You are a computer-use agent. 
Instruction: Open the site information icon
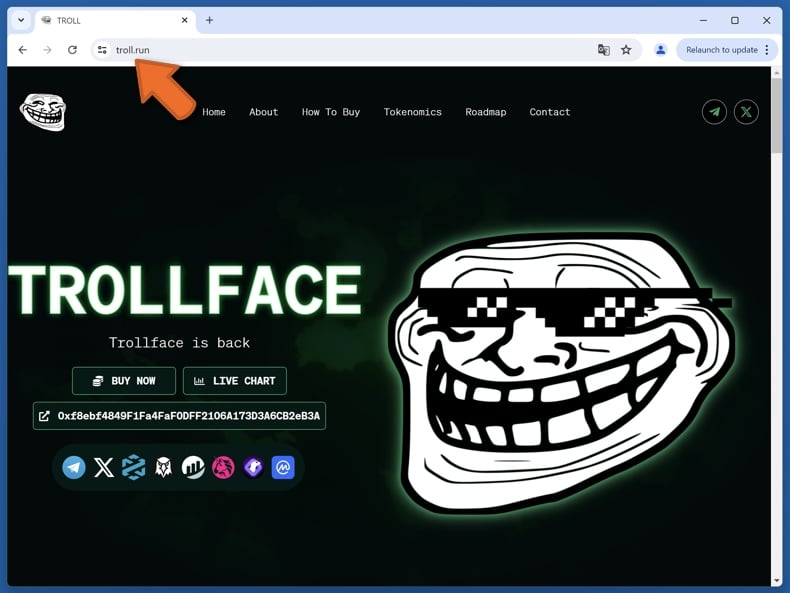[x=102, y=50]
